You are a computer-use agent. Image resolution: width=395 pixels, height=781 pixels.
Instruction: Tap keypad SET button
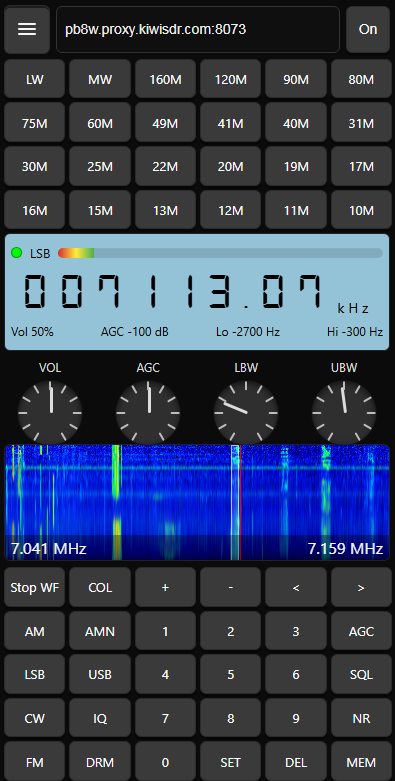click(231, 762)
